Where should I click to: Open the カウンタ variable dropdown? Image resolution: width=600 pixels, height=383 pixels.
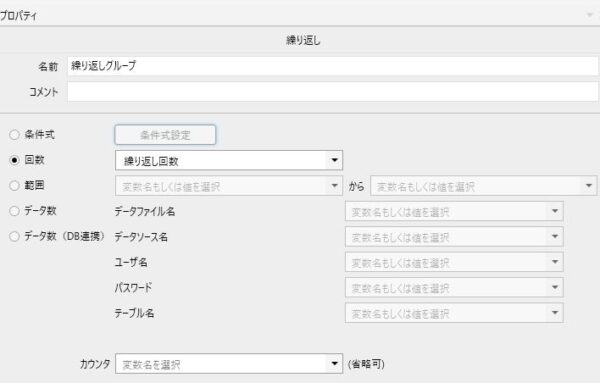click(x=229, y=364)
